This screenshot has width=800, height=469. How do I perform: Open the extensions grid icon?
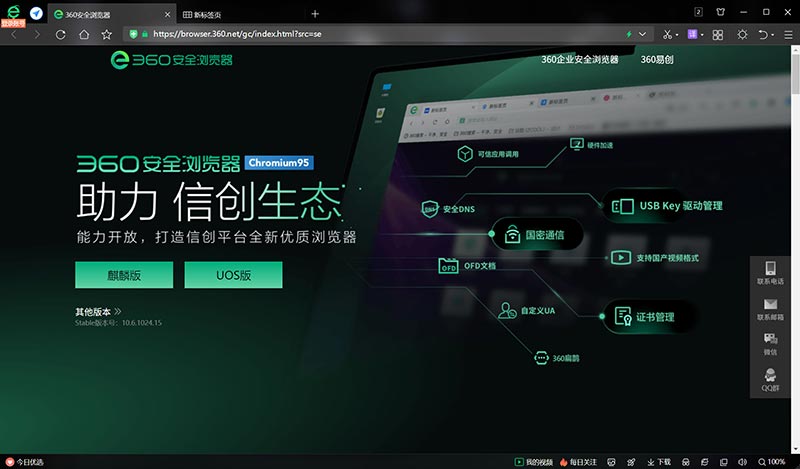point(716,34)
